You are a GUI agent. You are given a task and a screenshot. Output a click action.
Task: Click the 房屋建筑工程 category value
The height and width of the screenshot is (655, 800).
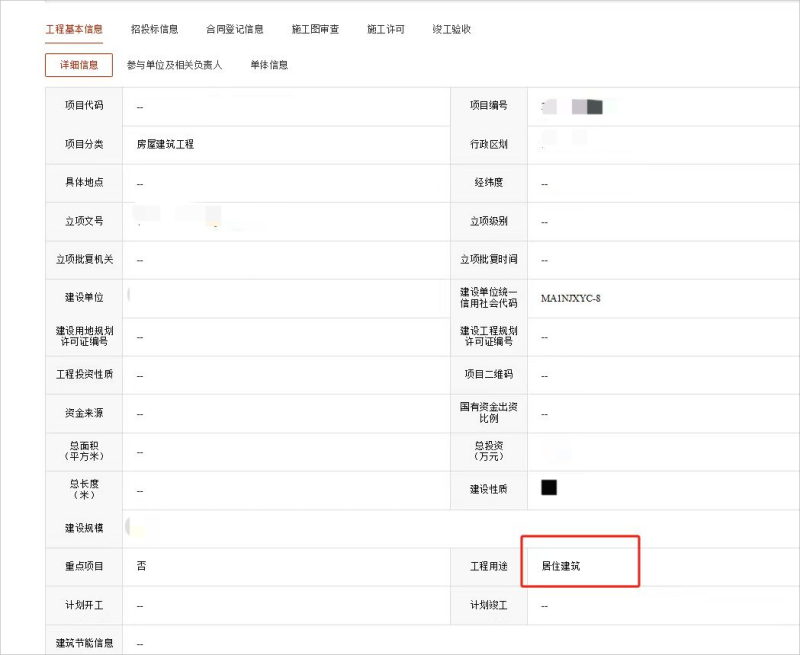tap(165, 144)
